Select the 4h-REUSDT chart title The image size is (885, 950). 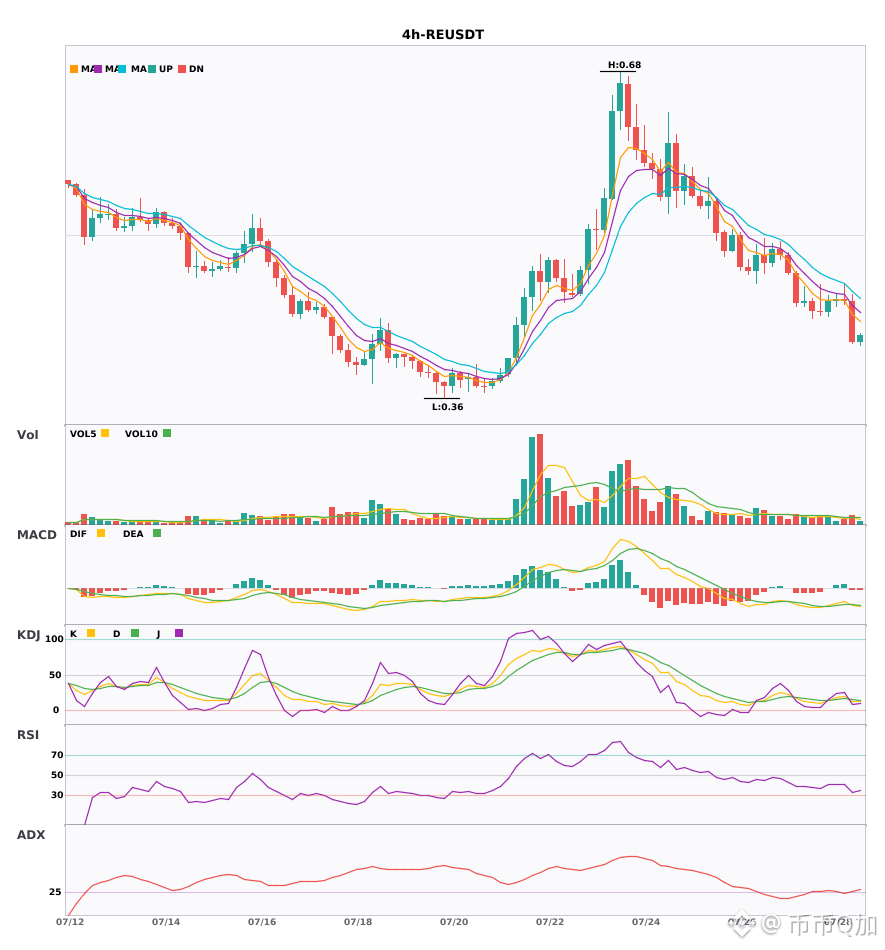[443, 35]
